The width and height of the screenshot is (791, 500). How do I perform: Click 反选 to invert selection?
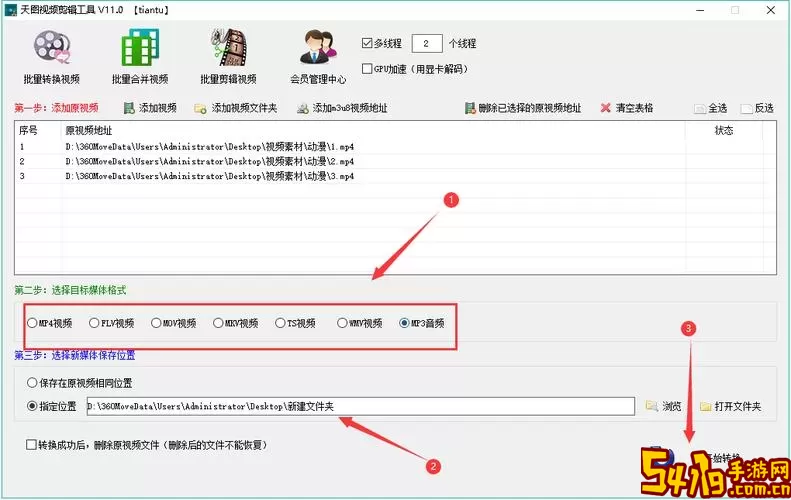click(x=757, y=108)
